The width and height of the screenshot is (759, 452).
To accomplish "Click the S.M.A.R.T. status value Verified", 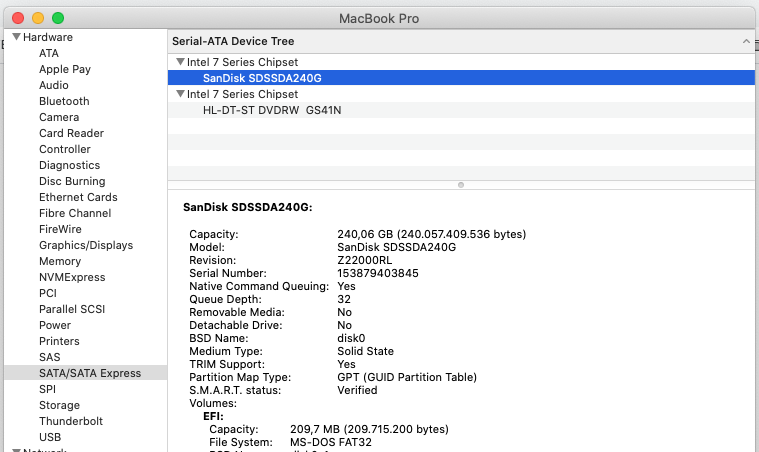I will tap(357, 390).
